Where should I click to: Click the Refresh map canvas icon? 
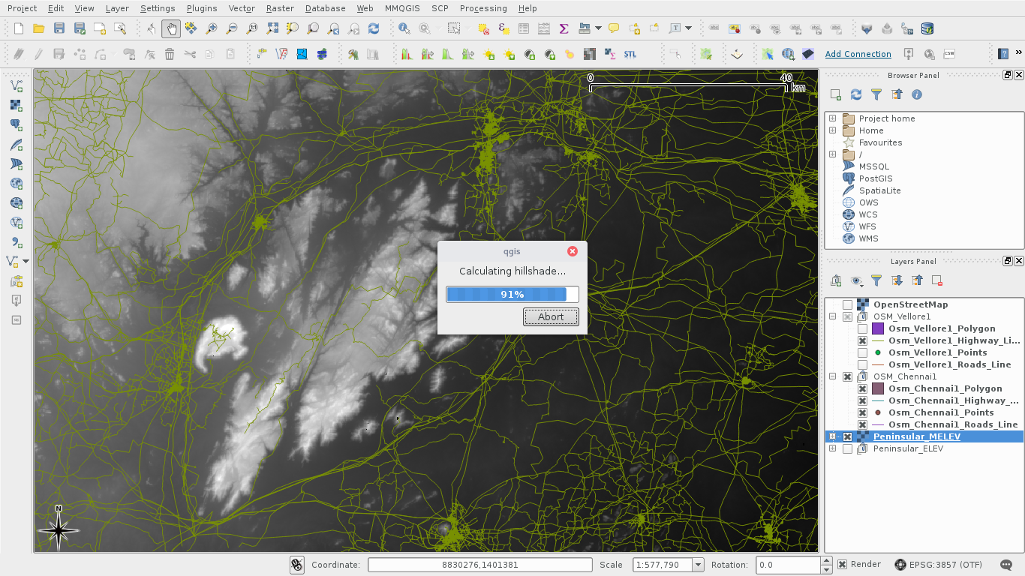click(373, 29)
